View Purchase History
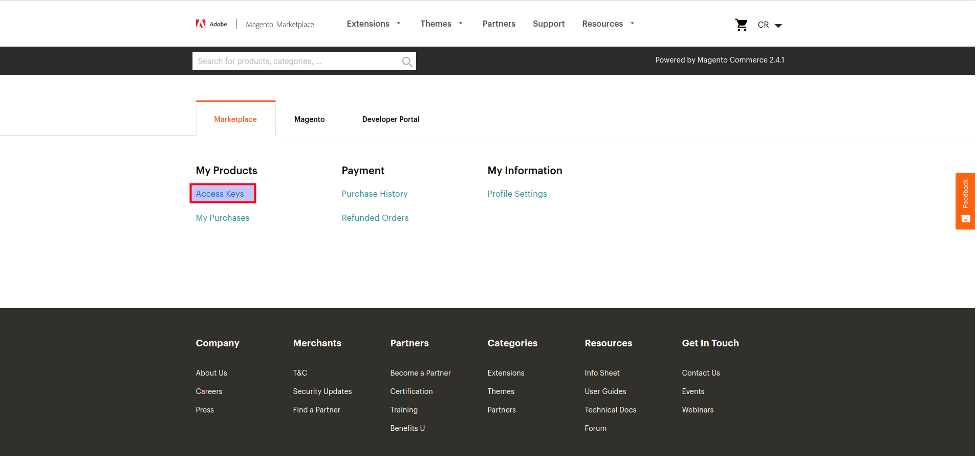The image size is (977, 456). [x=374, y=194]
